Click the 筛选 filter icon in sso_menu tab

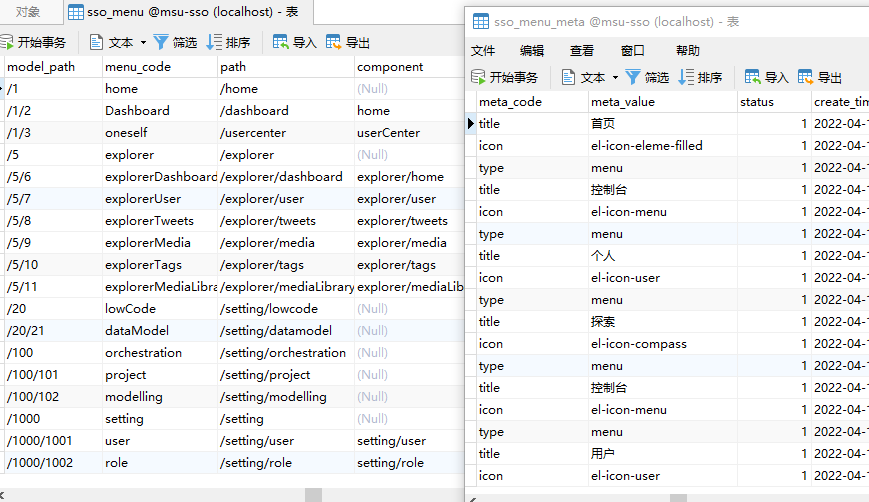click(x=161, y=42)
